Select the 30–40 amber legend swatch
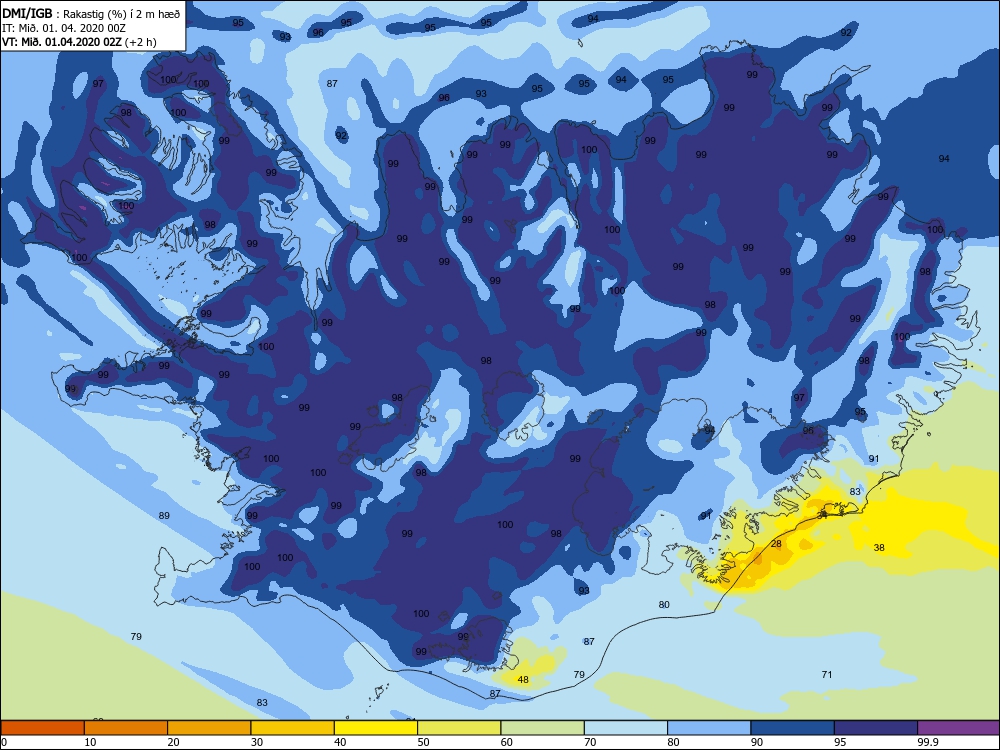This screenshot has width=1000, height=750. (x=293, y=728)
